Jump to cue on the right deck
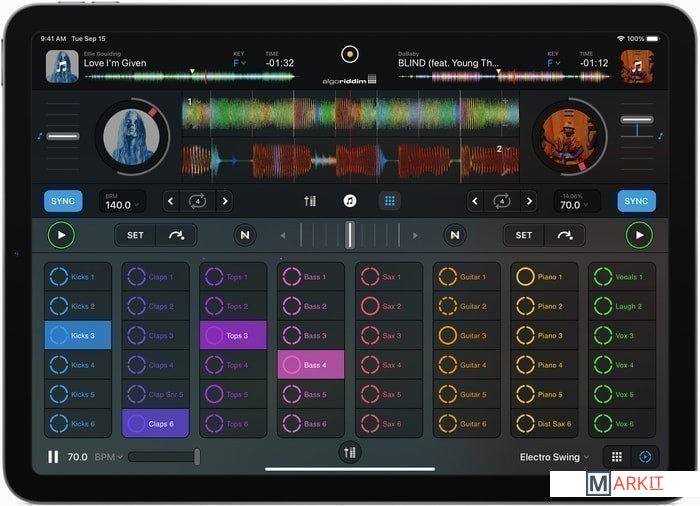 click(565, 236)
